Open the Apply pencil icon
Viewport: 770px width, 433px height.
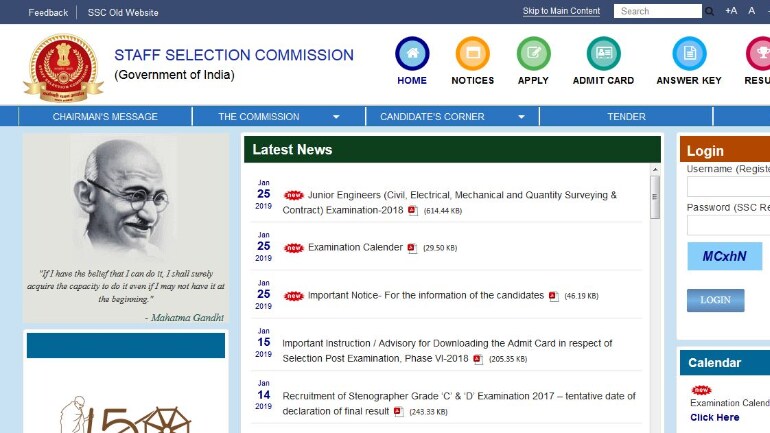tap(533, 54)
